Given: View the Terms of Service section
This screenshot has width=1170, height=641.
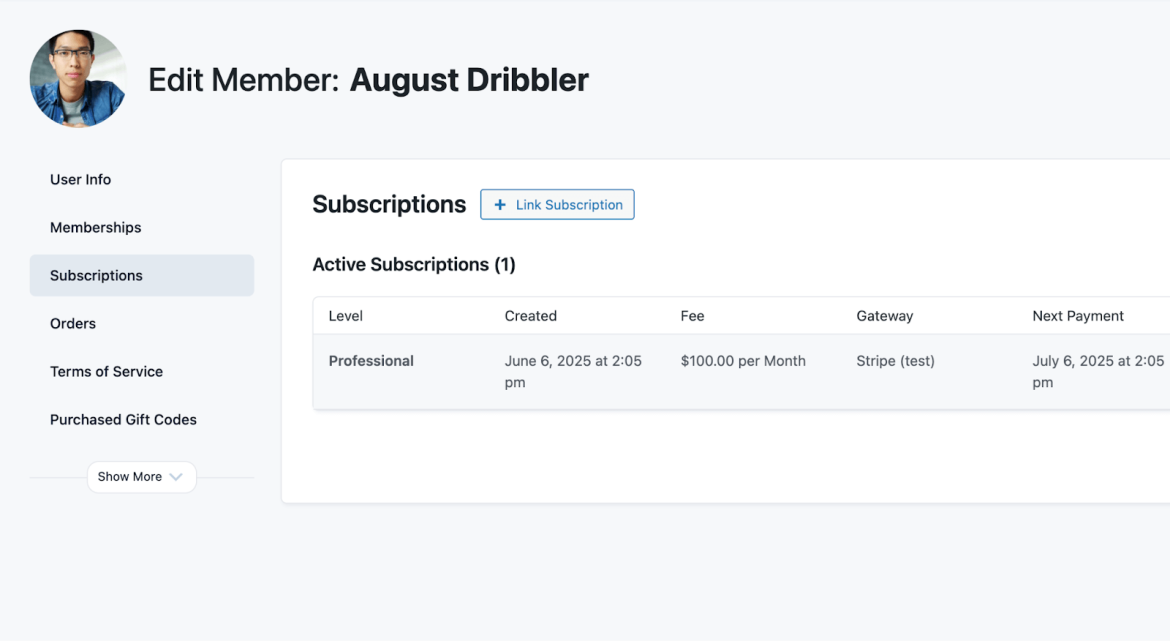Looking at the screenshot, I should click(106, 371).
